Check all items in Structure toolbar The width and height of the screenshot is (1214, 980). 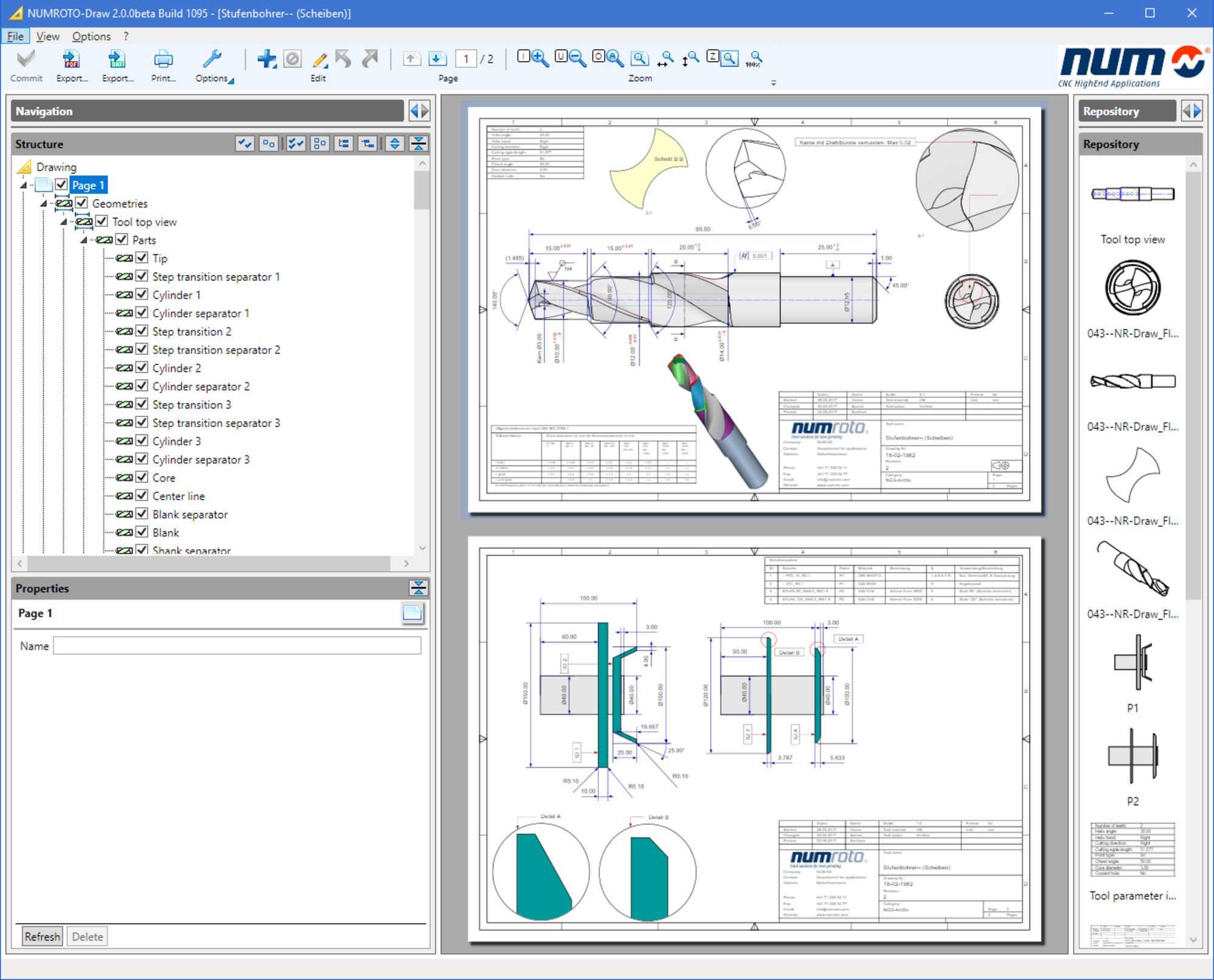coord(245,144)
